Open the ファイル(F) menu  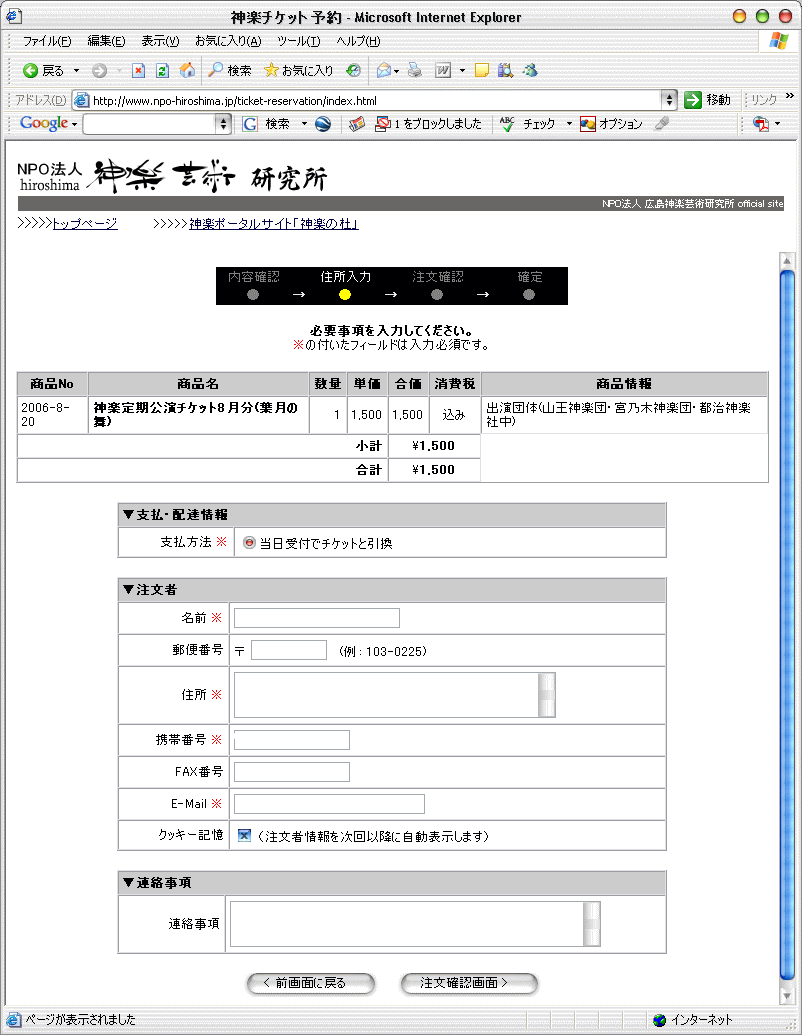point(47,41)
